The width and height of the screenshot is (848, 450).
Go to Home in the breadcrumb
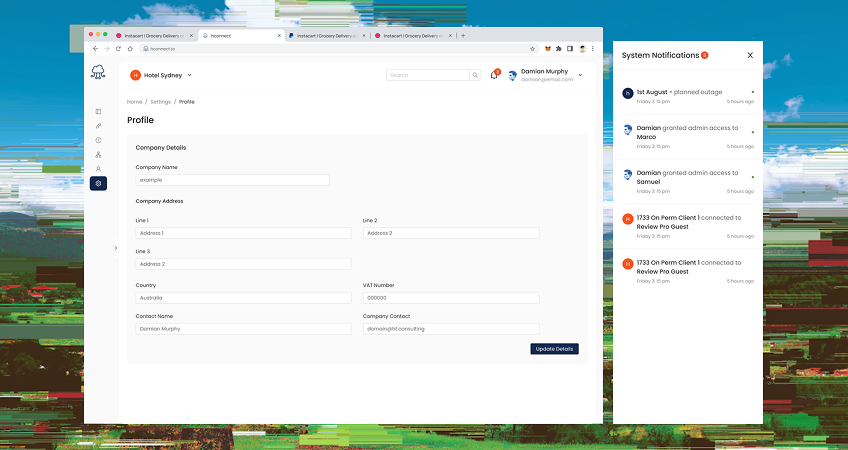(x=134, y=102)
